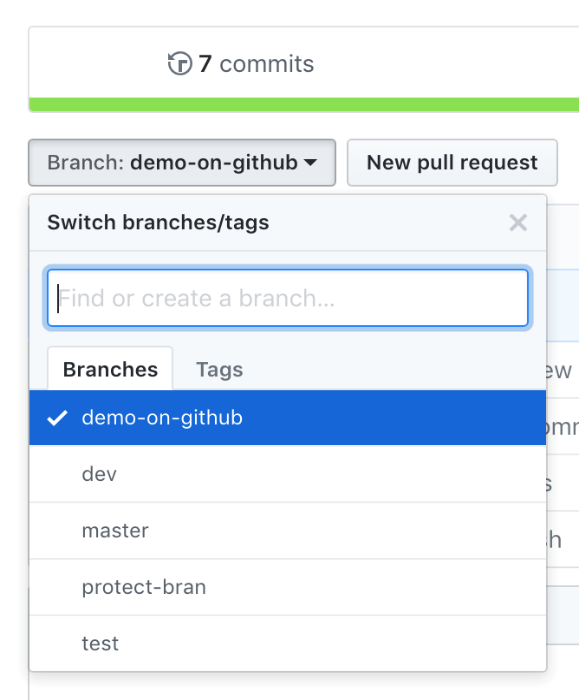This screenshot has height=700, width=579.
Task: Click the word commits in the summary
Action: pos(267,64)
